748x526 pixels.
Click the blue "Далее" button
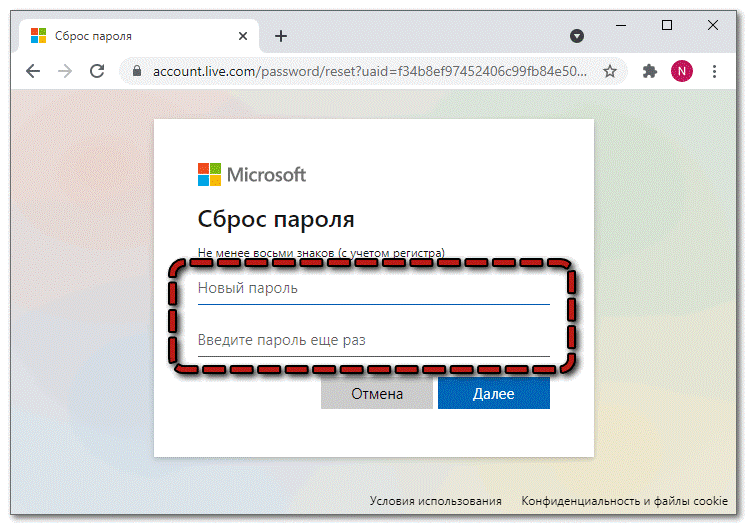(494, 393)
